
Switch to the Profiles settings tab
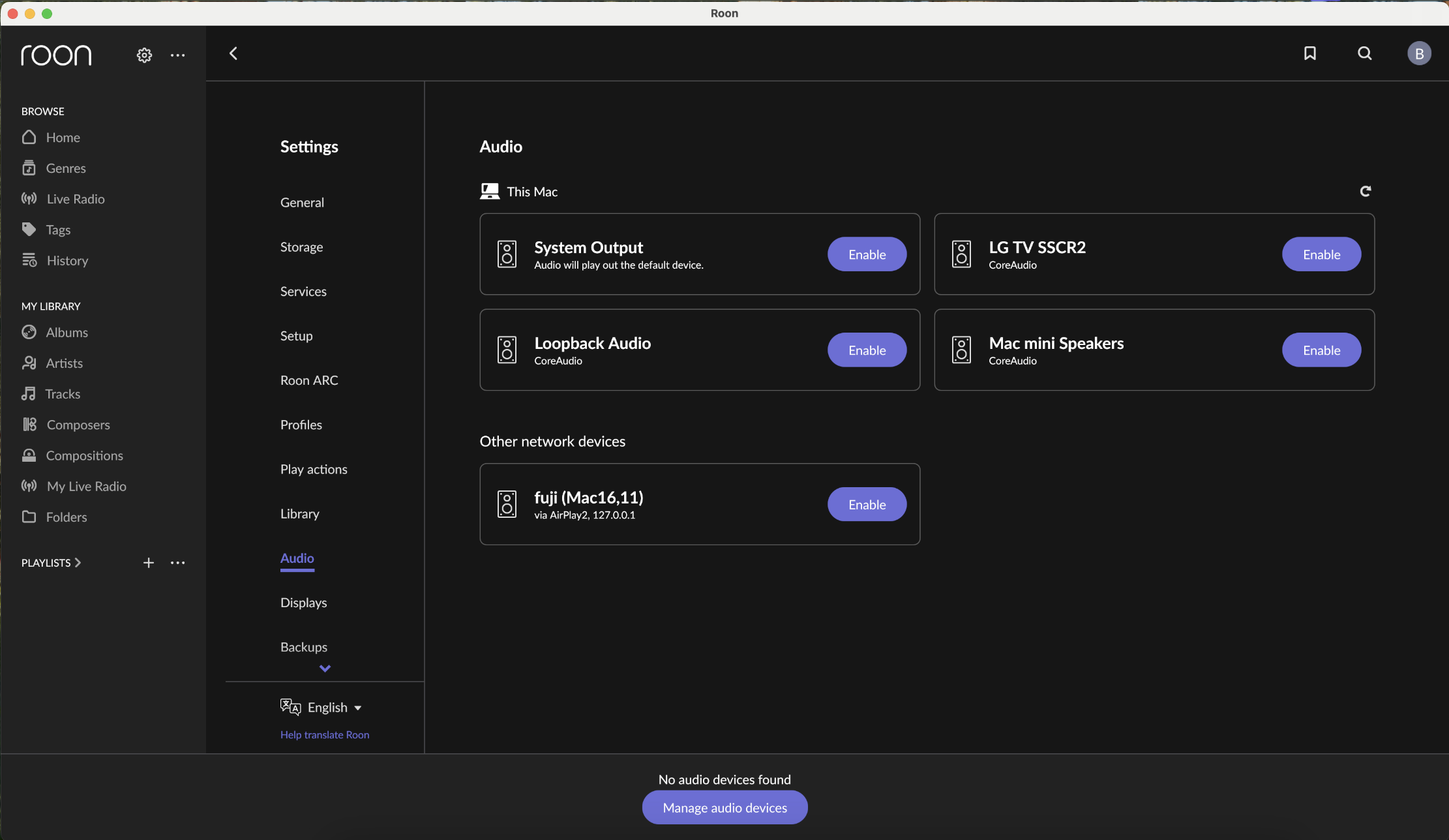coord(301,425)
